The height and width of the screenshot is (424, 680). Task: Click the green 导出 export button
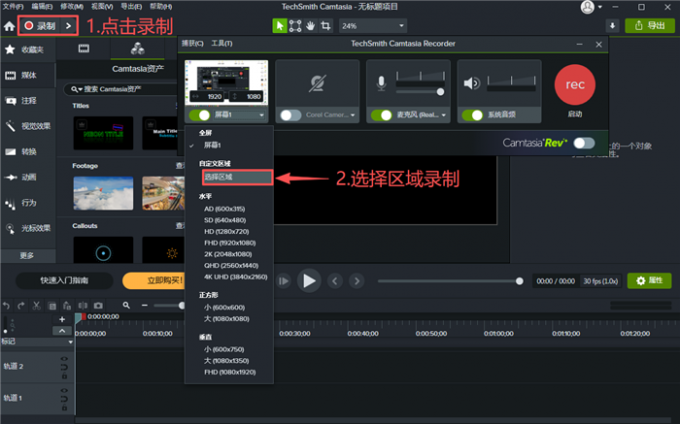tap(650, 26)
